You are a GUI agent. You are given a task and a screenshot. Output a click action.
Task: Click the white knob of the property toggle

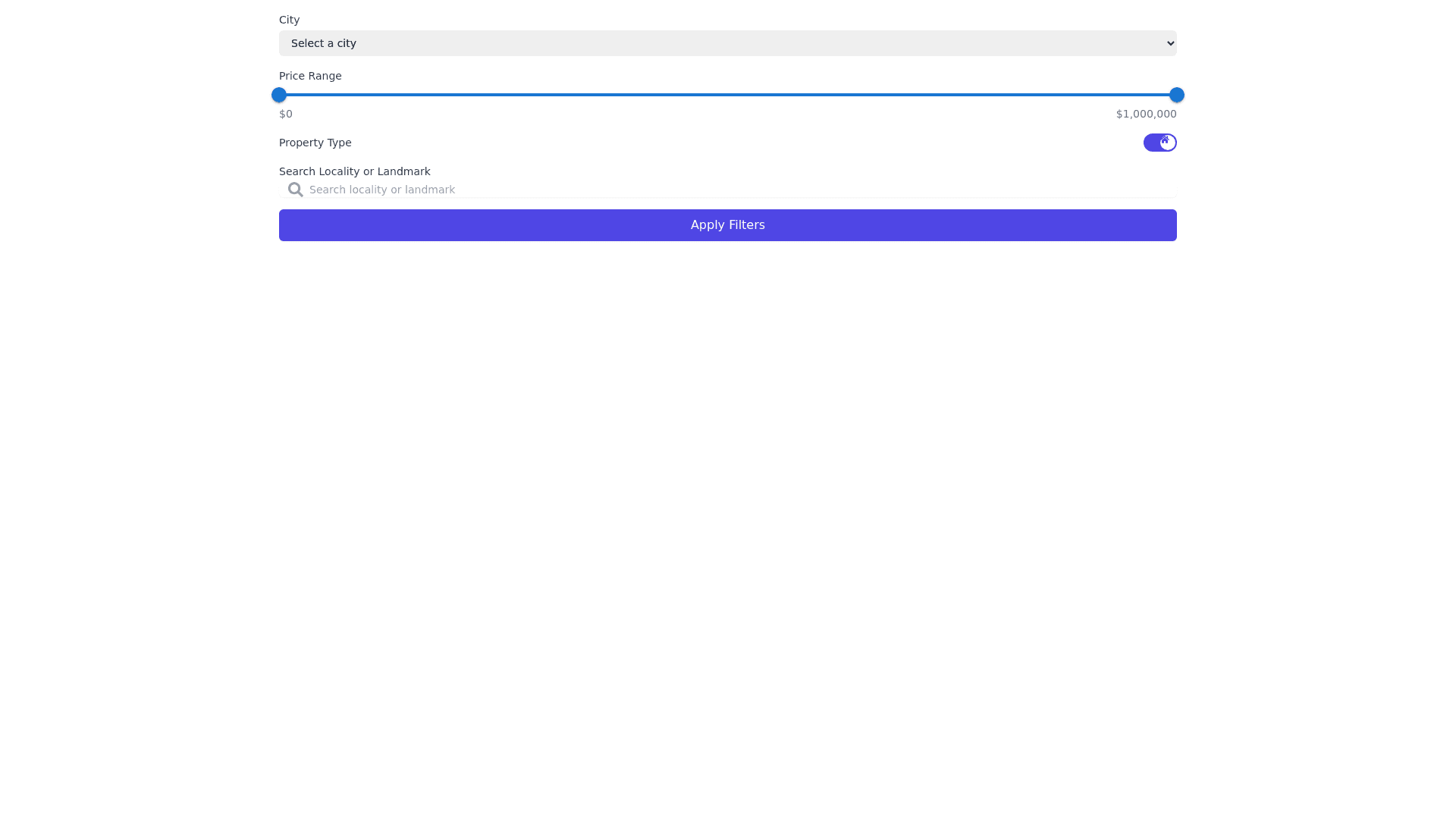pyautogui.click(x=1169, y=144)
